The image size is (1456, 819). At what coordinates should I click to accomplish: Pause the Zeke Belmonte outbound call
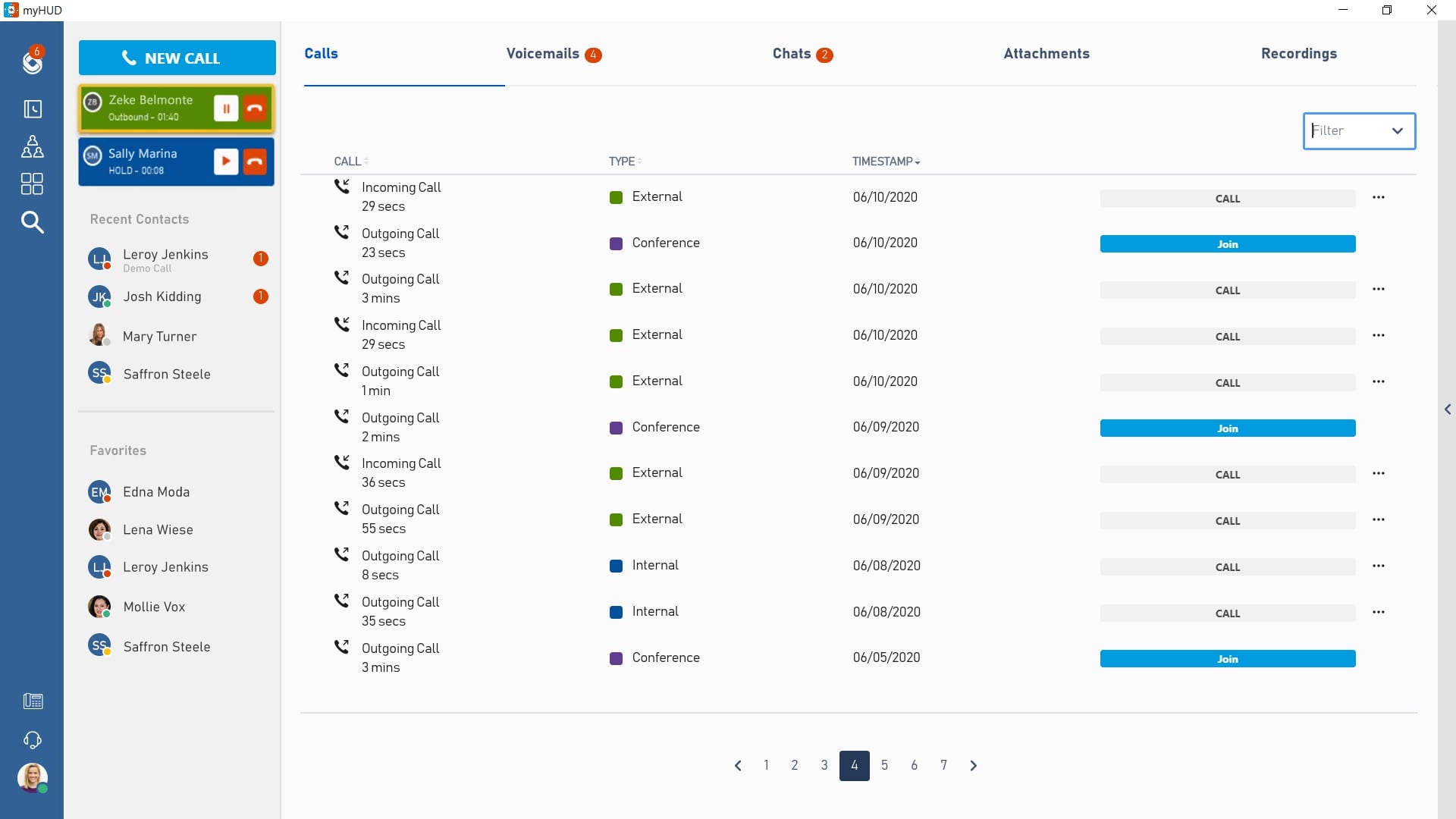(225, 108)
